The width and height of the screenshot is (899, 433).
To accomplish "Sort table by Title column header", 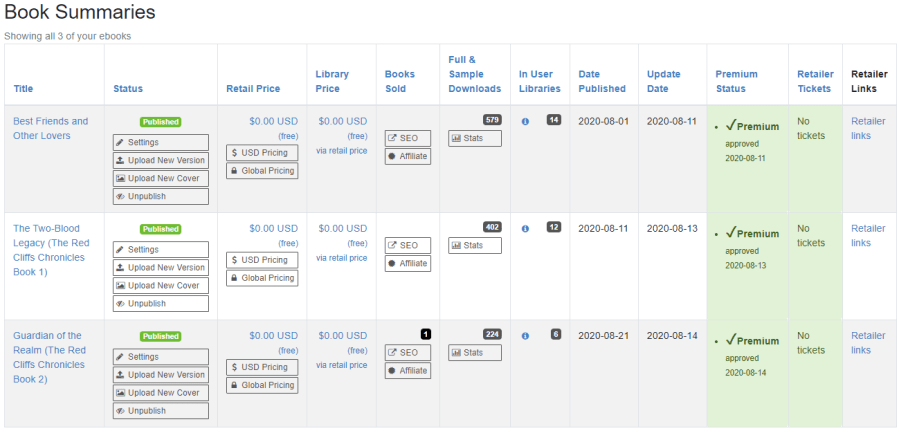I will 23,89.
